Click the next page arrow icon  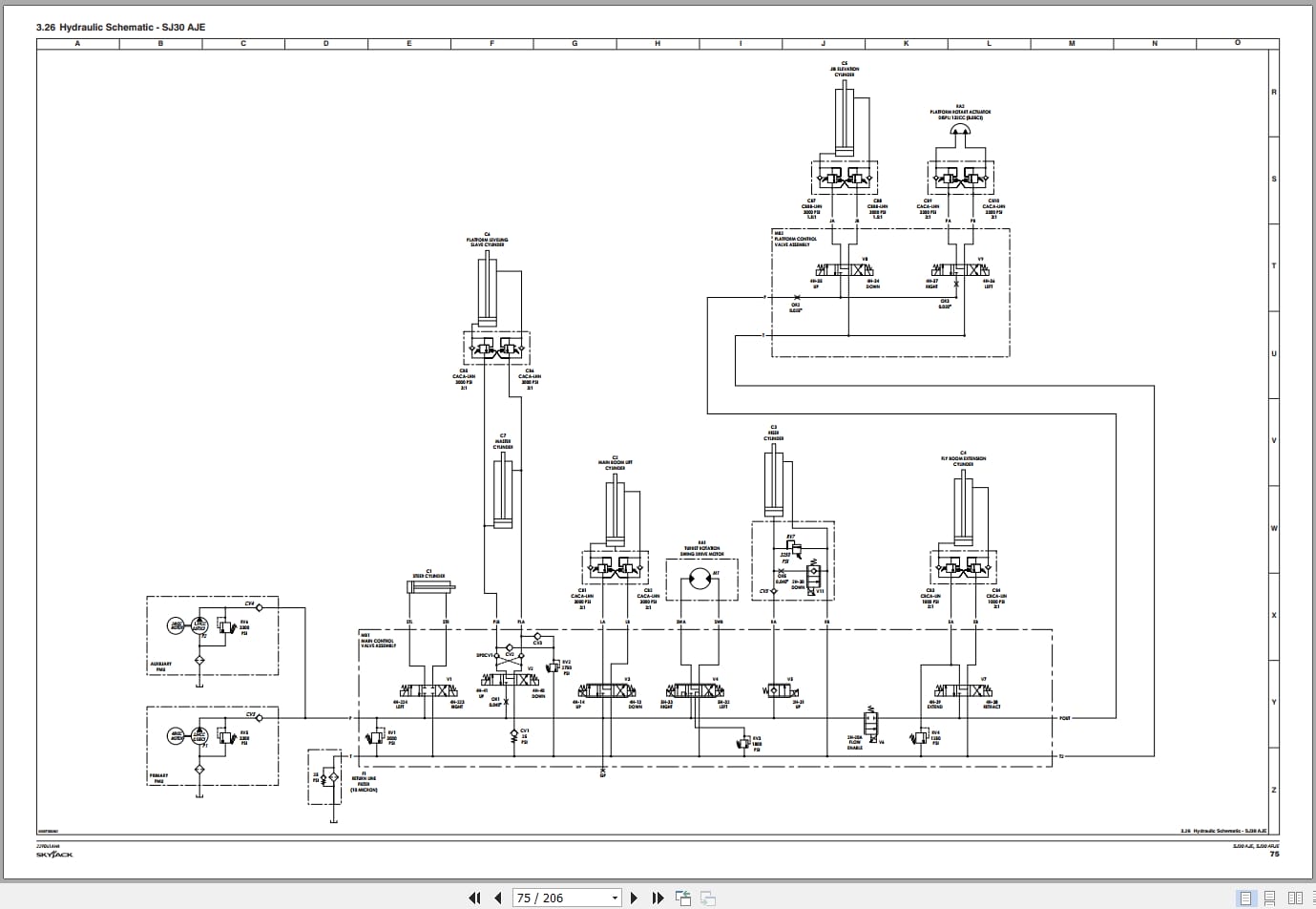tap(634, 898)
